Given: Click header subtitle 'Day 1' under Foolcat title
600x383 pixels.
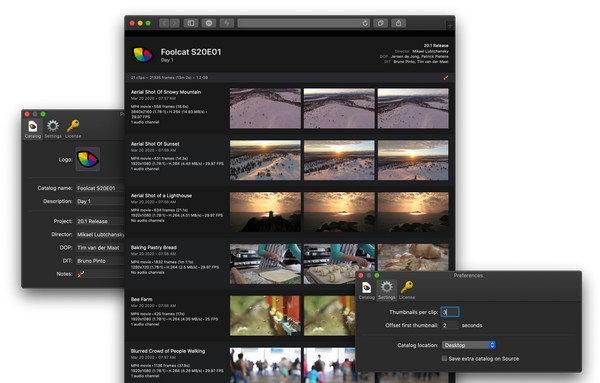Looking at the screenshot, I should click(167, 60).
